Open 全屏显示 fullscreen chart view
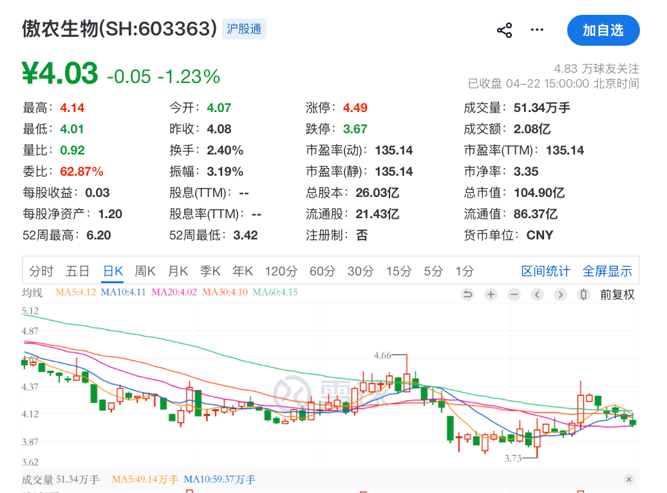This screenshot has height=493, width=667. point(607,271)
